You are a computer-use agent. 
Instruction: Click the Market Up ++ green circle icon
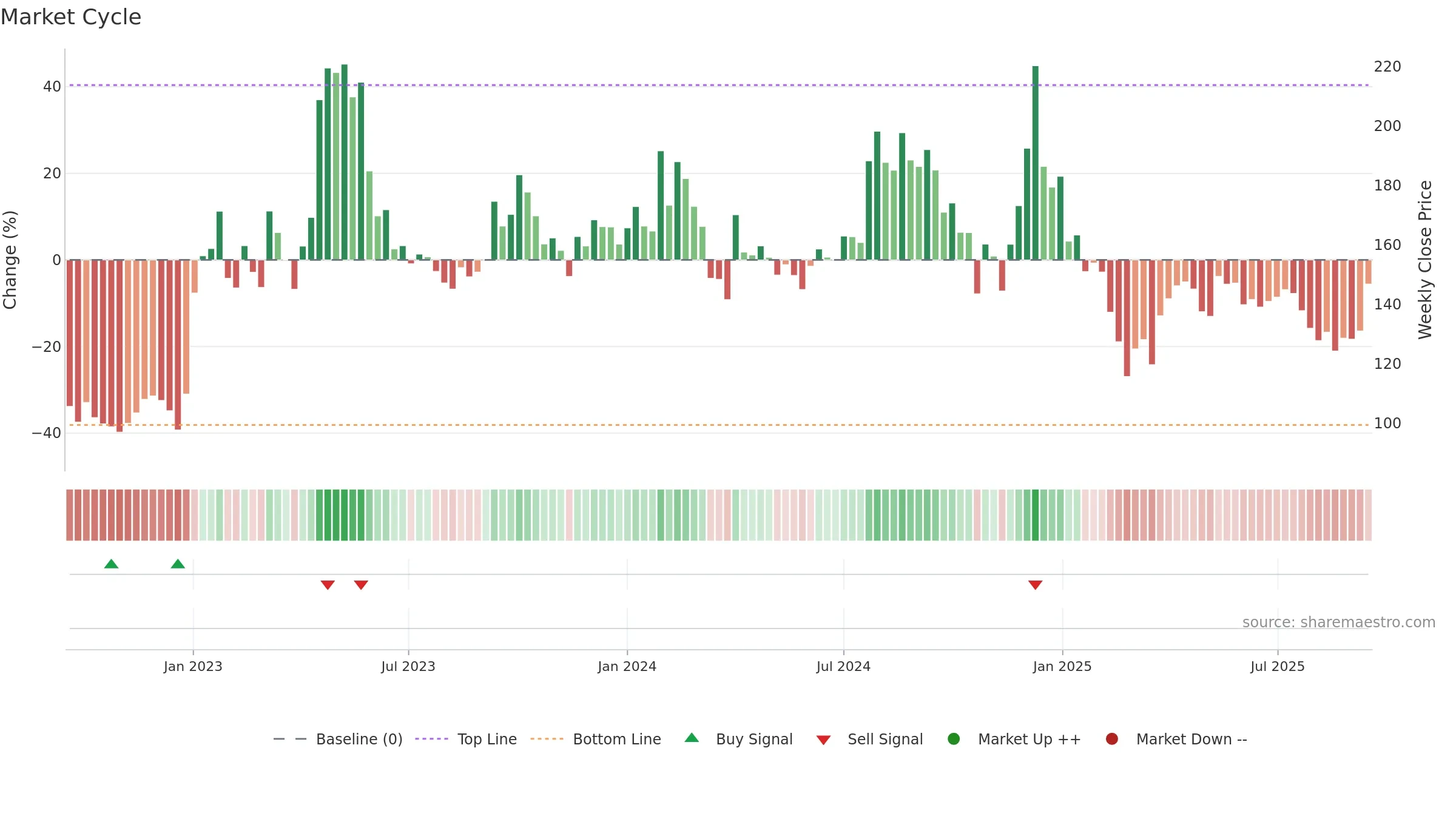[x=954, y=739]
